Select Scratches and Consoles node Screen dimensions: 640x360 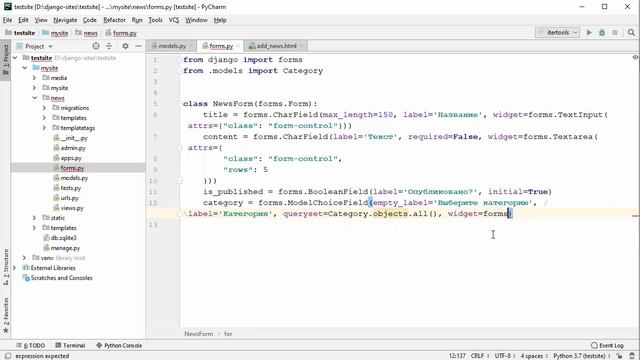coord(61,278)
